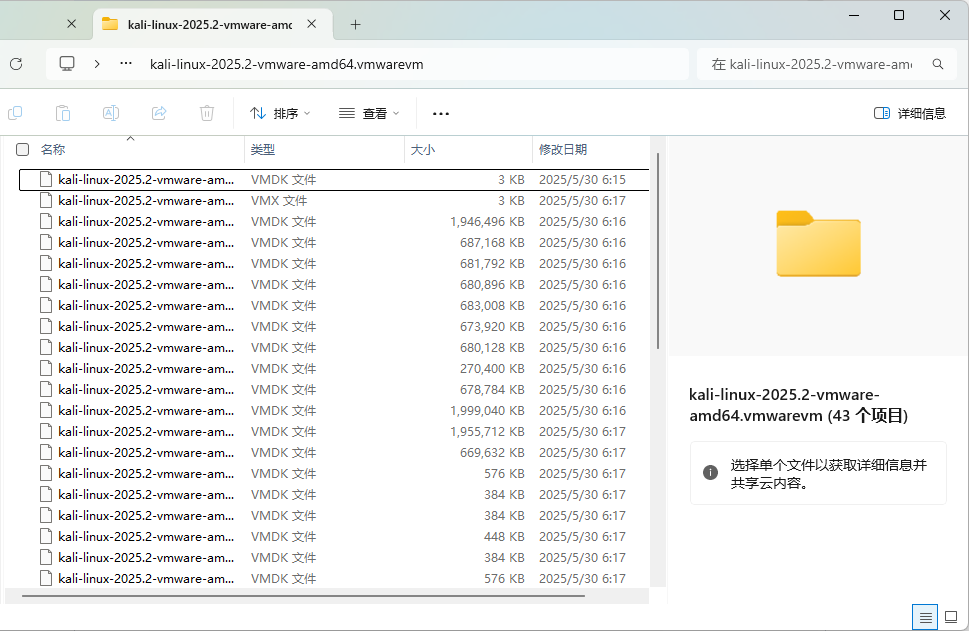Check the select-all checkbox in the name column header
Screen dimensions: 969x631
(22, 148)
